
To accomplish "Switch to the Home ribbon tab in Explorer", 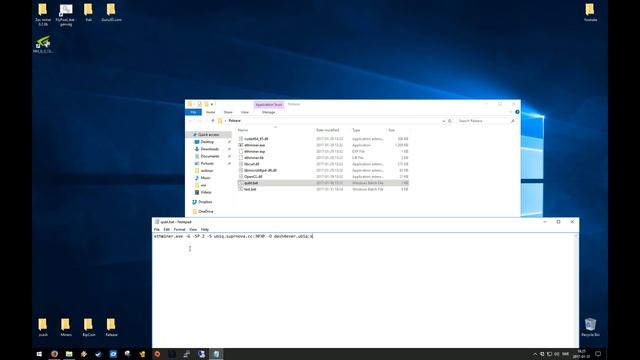I will 211,112.
